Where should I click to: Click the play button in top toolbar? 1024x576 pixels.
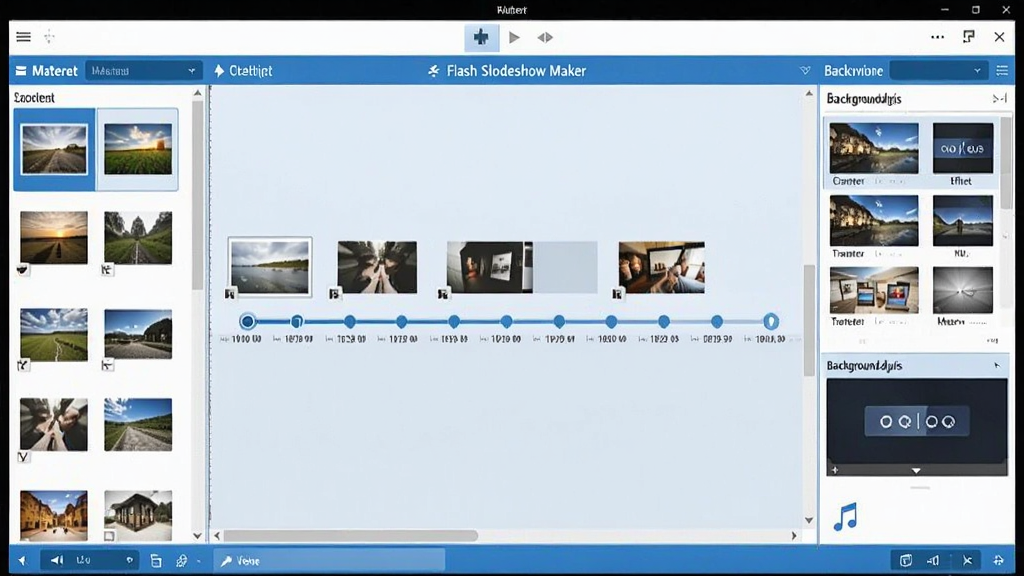[x=515, y=37]
